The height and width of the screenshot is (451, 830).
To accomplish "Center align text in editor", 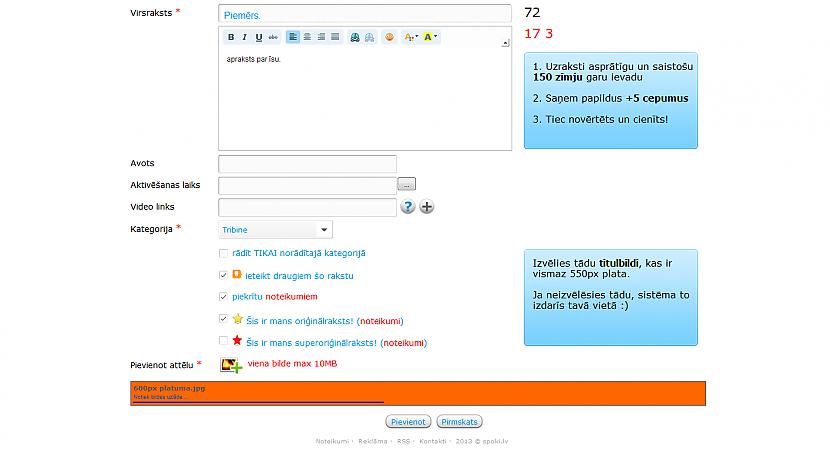I will tap(307, 37).
